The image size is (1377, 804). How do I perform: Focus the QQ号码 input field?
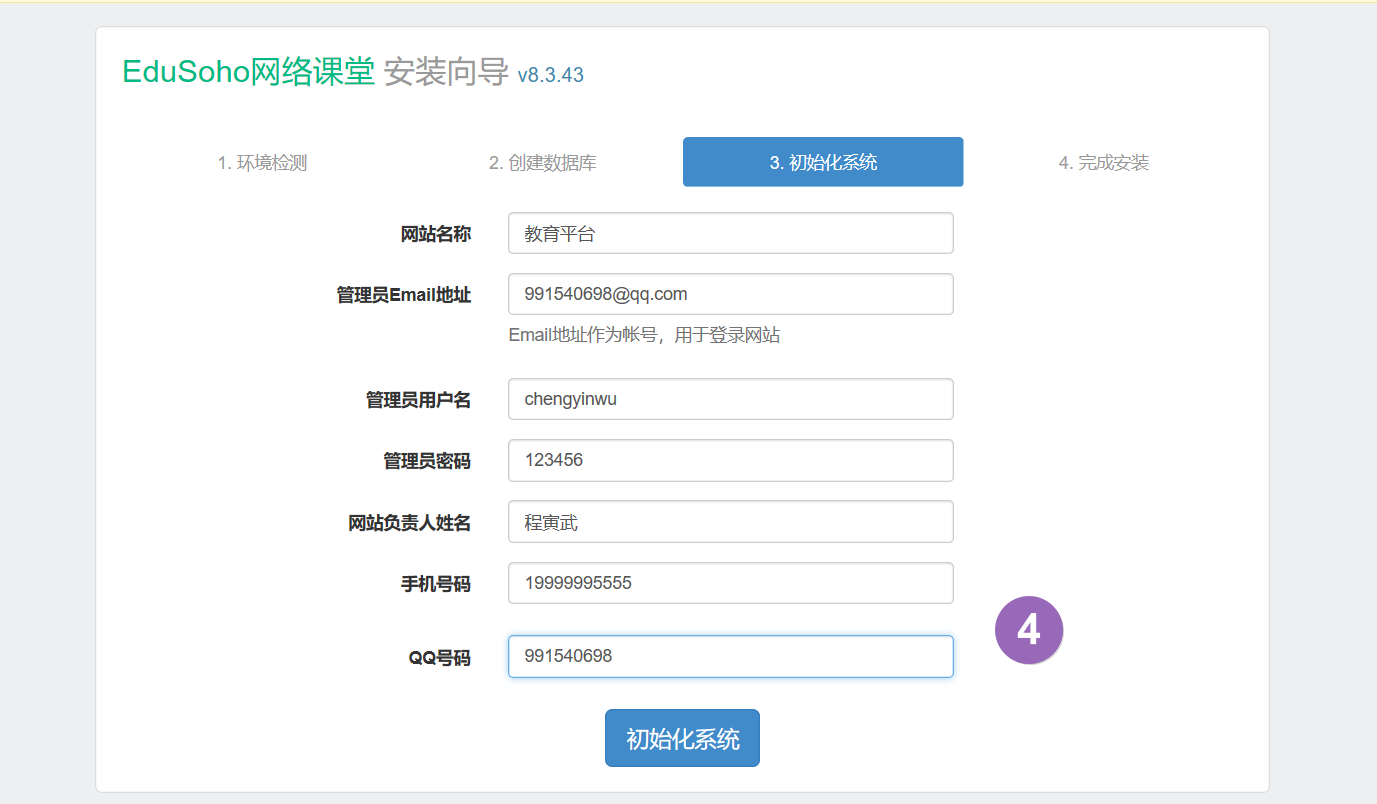730,656
